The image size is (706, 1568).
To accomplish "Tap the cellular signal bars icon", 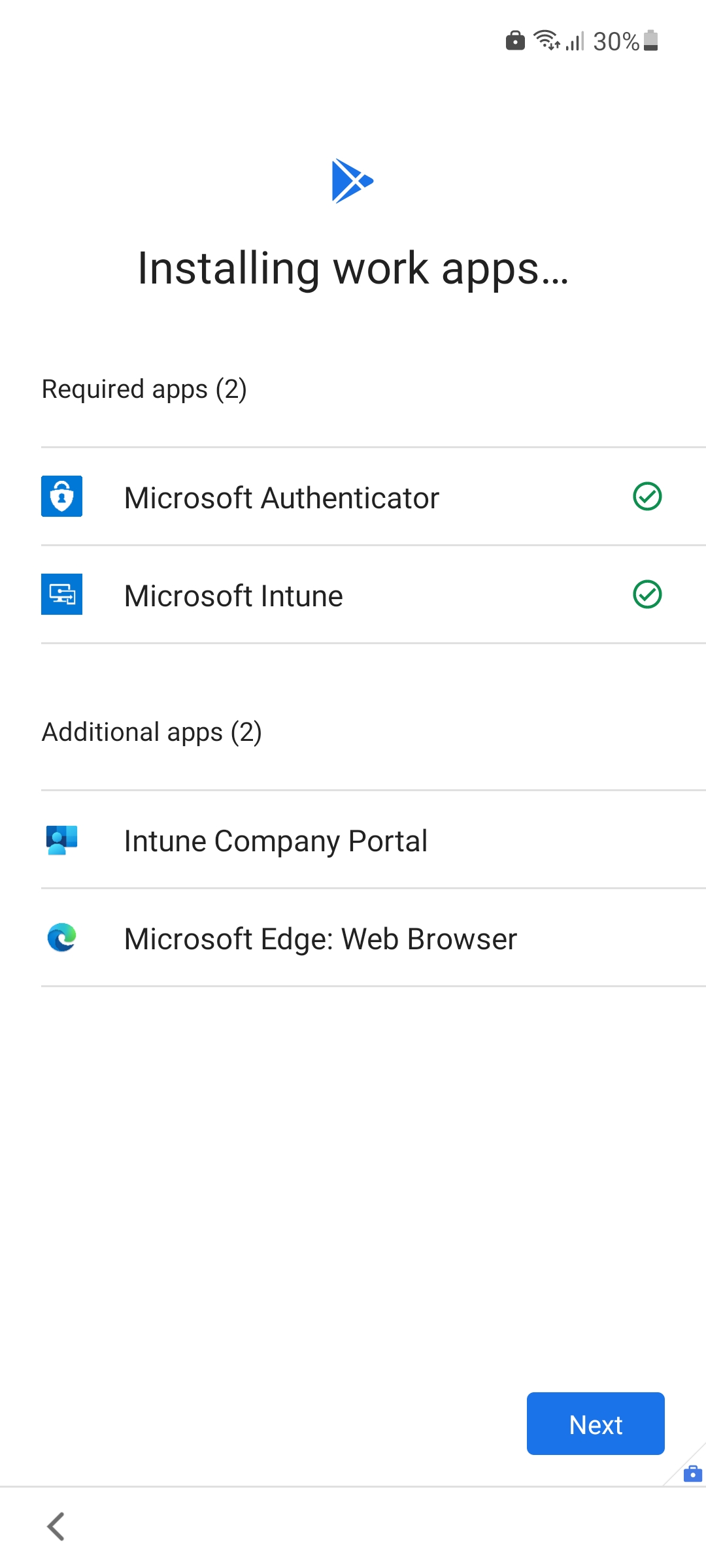I will [575, 41].
